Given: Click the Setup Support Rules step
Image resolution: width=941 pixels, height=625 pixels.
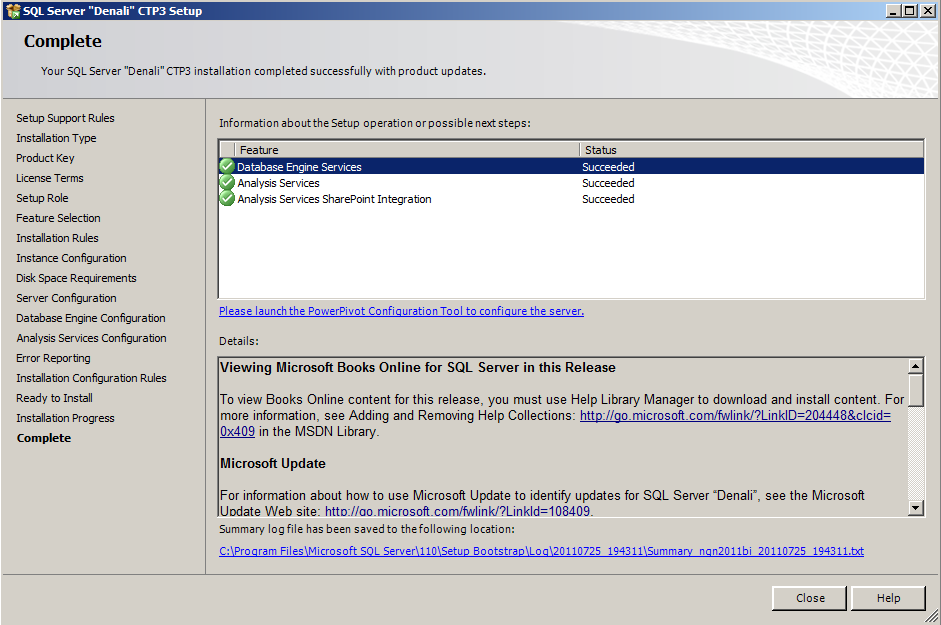Looking at the screenshot, I should click(65, 118).
